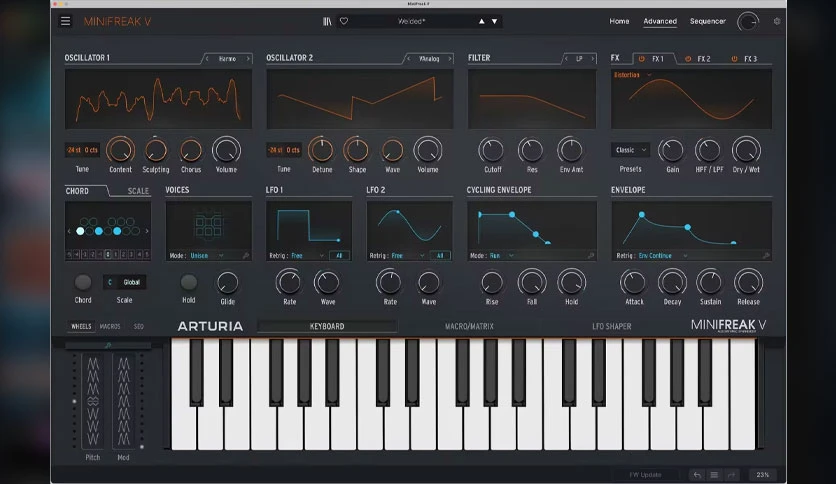The width and height of the screenshot is (836, 484).
Task: Click the FW Update button
Action: pyautogui.click(x=645, y=474)
